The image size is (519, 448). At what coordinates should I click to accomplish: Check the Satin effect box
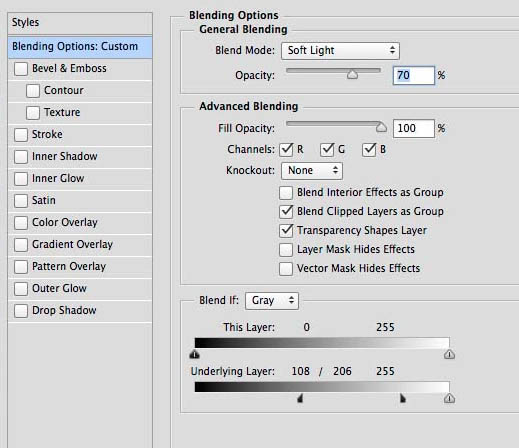(x=21, y=201)
